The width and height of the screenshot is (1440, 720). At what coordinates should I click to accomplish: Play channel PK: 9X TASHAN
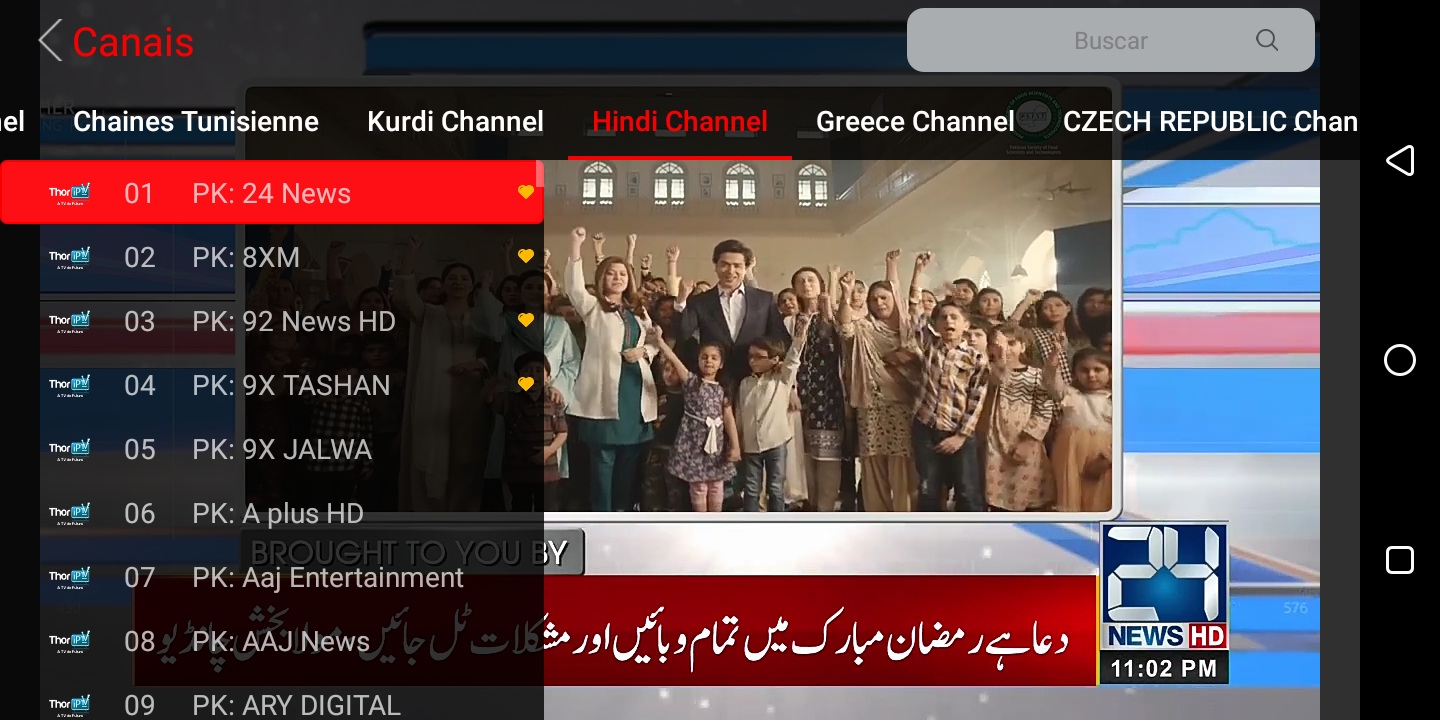click(272, 385)
